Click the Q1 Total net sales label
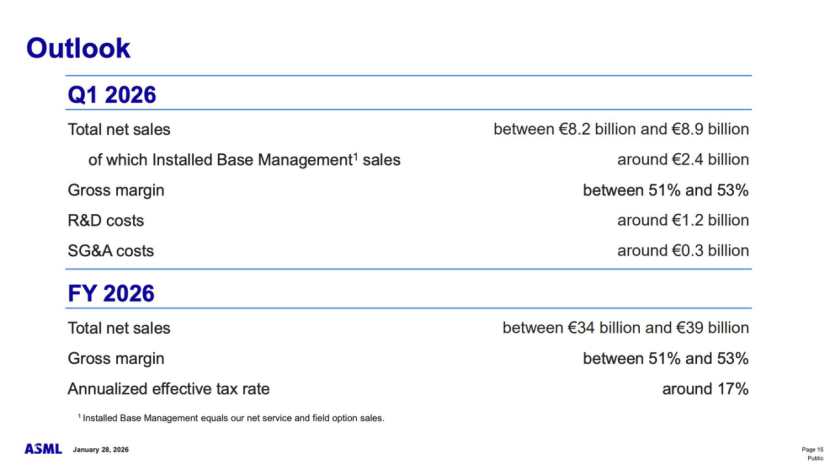Image resolution: width=830 pixels, height=465 pixels. point(119,130)
